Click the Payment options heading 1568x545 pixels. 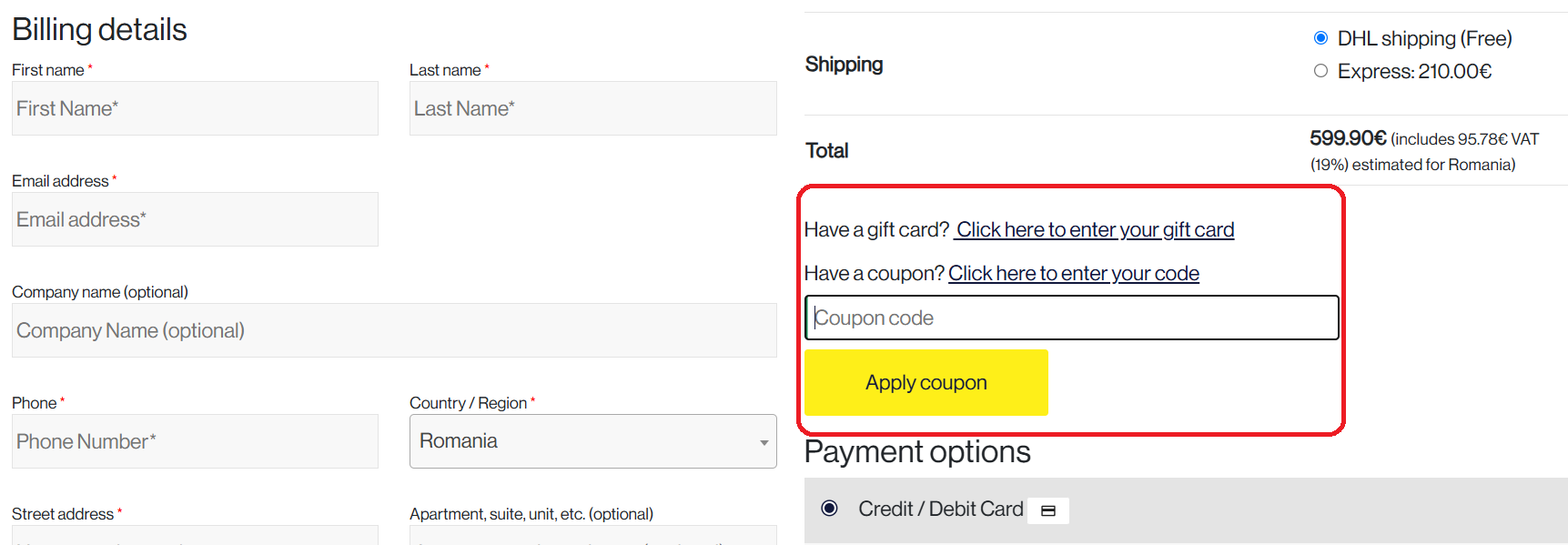(917, 452)
